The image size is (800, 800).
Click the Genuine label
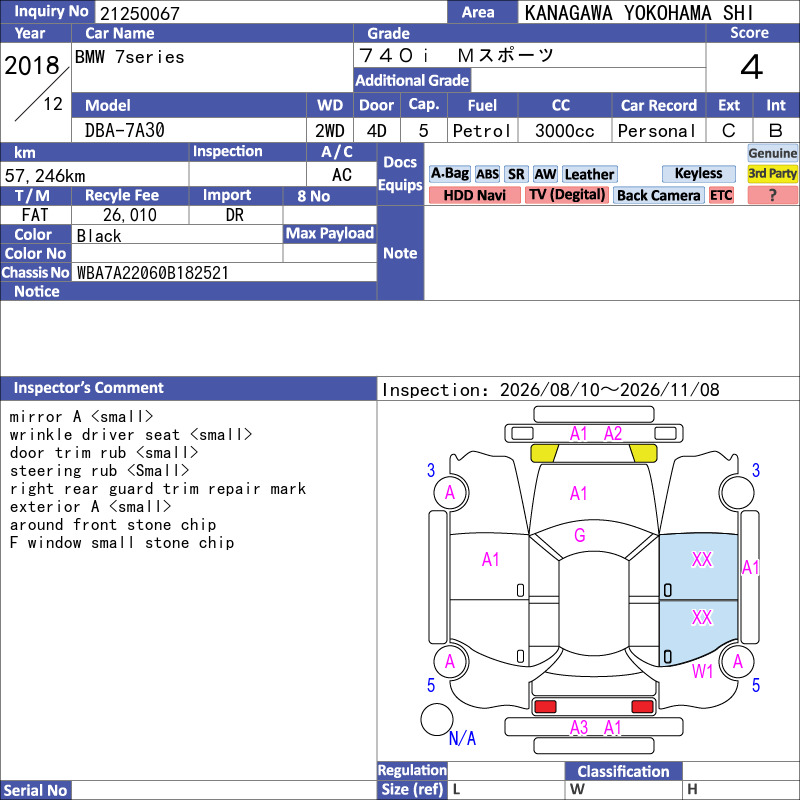tap(772, 153)
